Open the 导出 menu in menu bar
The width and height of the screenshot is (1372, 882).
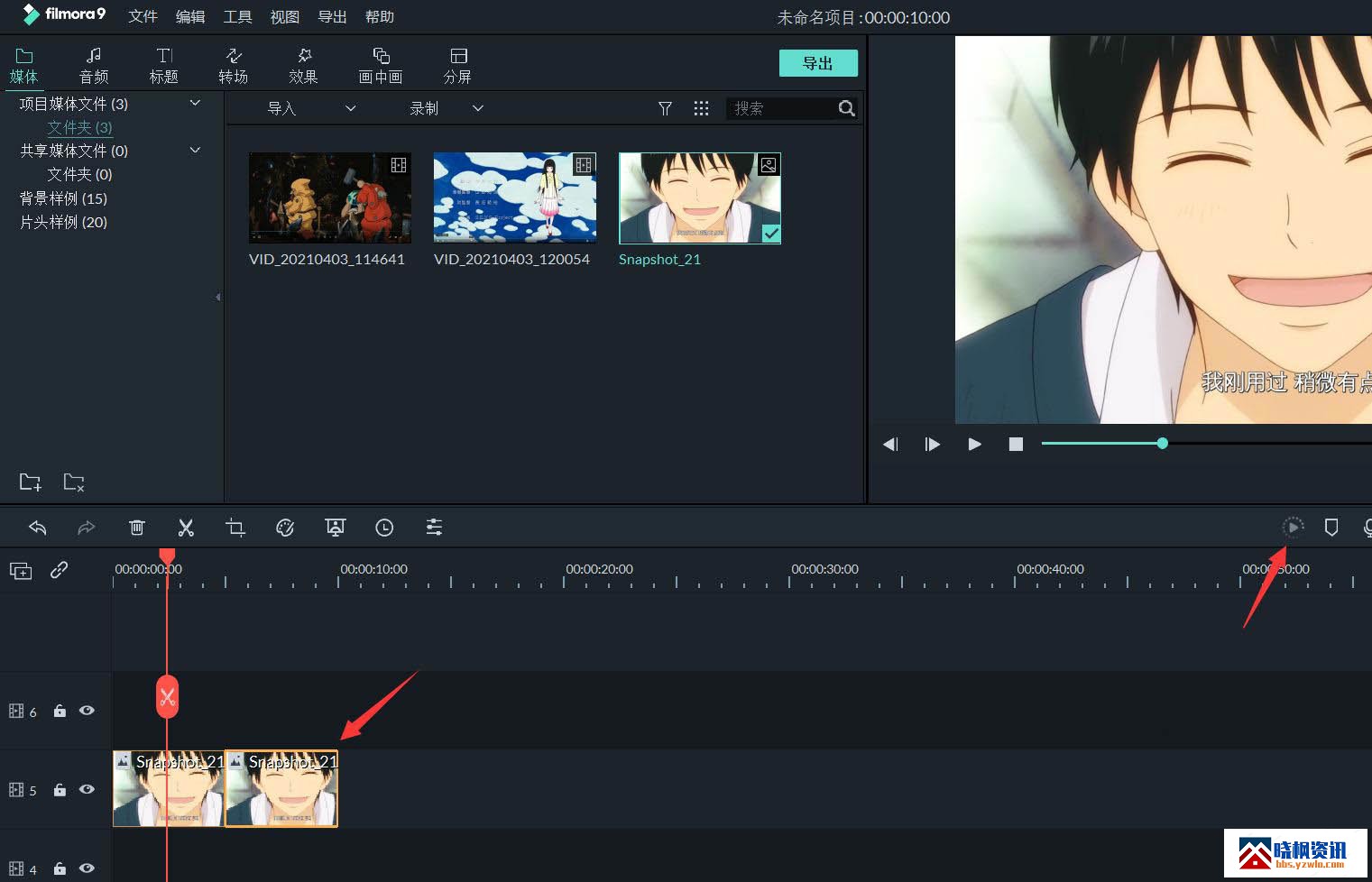click(333, 17)
